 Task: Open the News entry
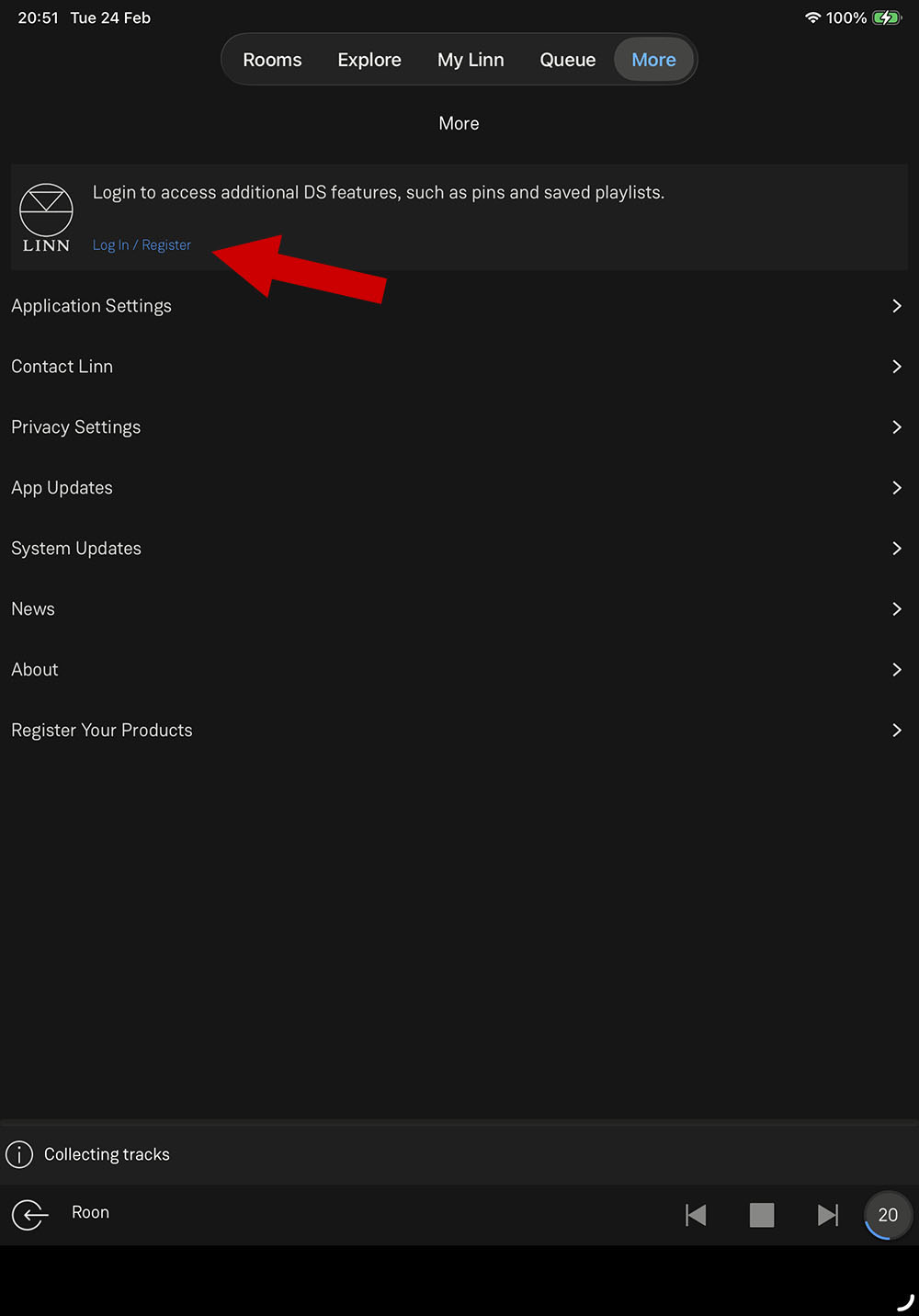pyautogui.click(x=33, y=609)
